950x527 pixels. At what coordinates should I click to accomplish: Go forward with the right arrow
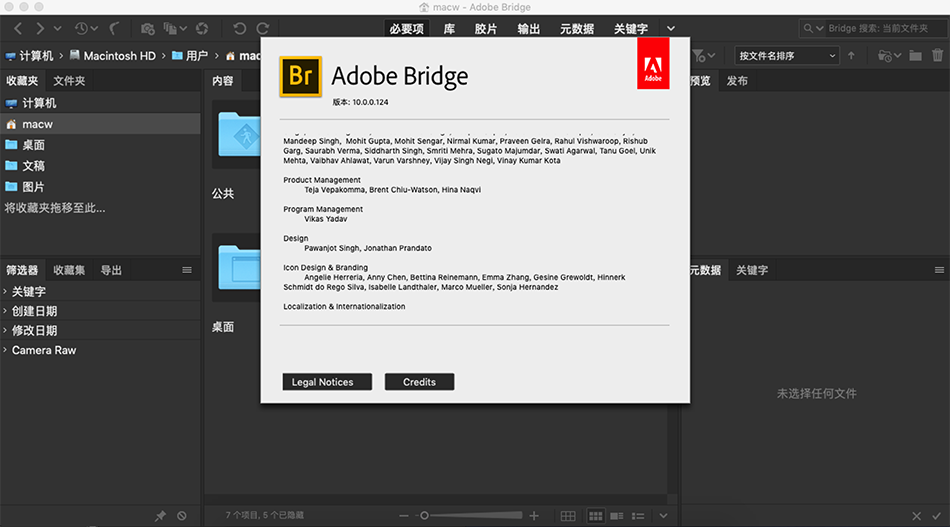point(39,28)
